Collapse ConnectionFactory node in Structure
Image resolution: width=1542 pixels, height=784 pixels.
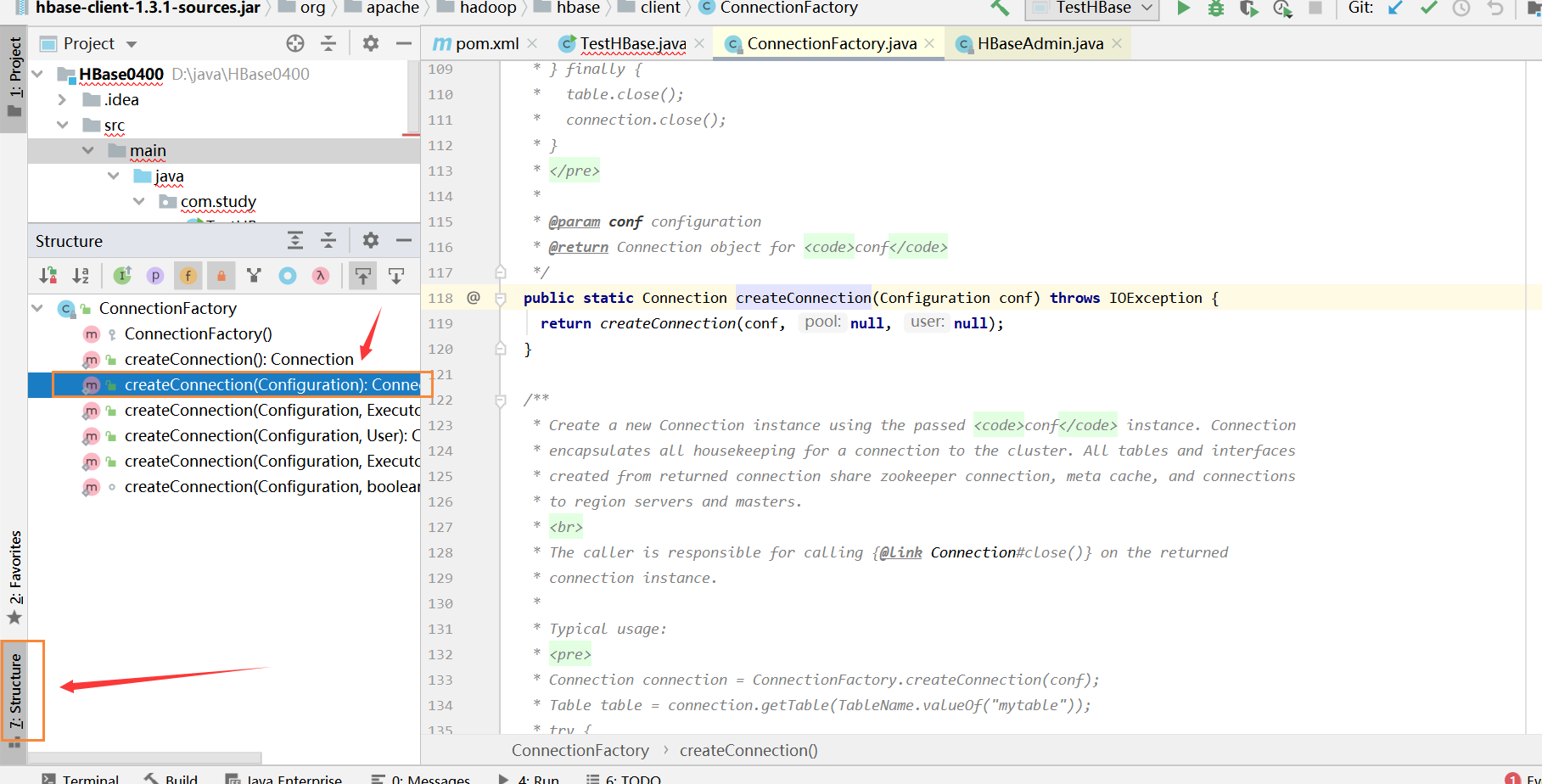(37, 308)
